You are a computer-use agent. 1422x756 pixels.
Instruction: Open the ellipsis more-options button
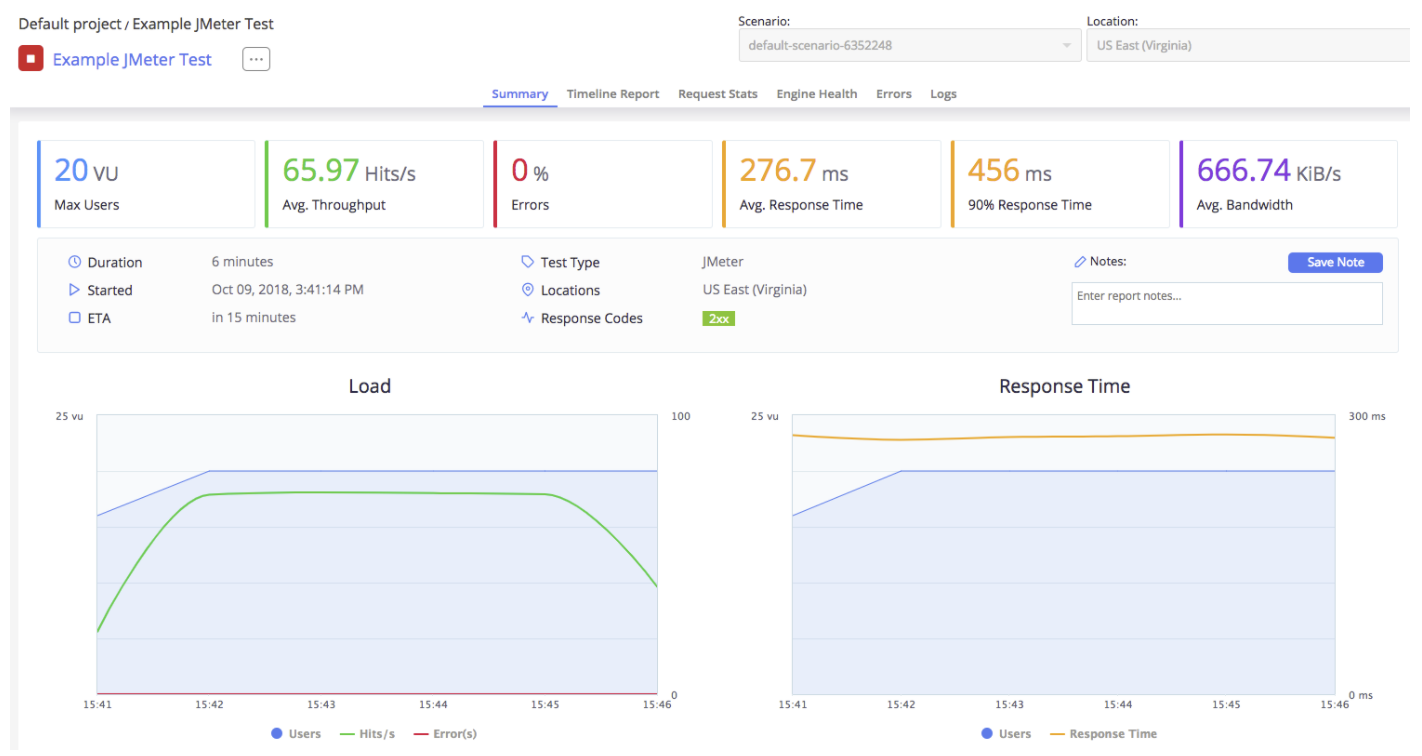(256, 59)
